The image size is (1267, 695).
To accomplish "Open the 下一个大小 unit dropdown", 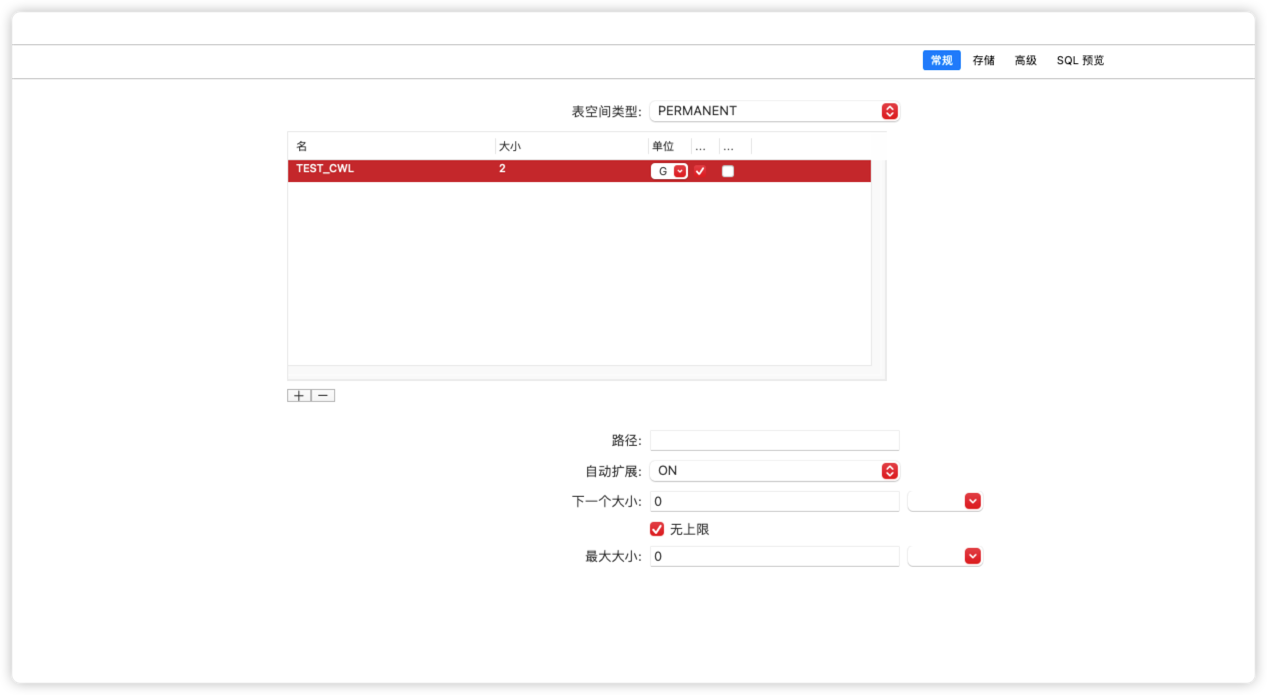I will [x=945, y=501].
